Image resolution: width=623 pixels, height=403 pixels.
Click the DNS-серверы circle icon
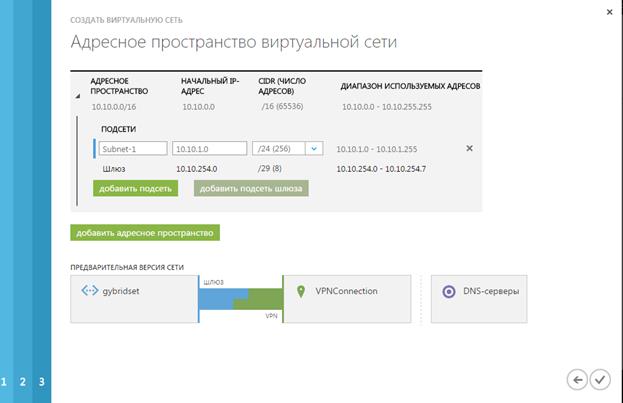449,292
